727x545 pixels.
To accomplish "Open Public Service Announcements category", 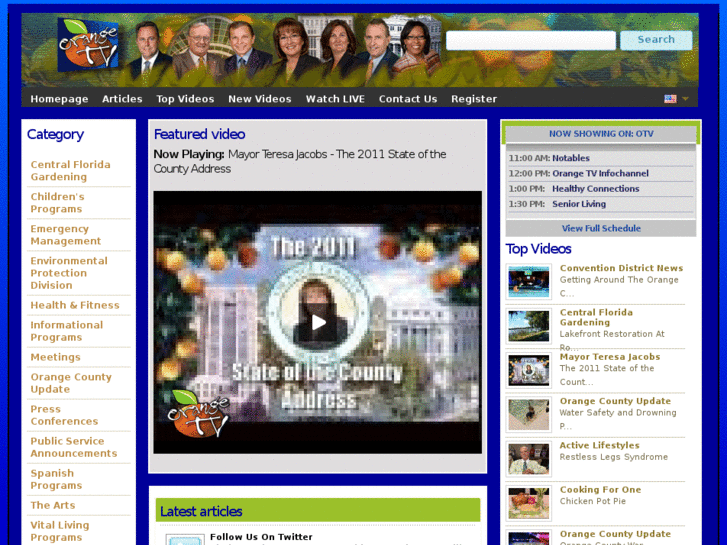I will [x=74, y=447].
